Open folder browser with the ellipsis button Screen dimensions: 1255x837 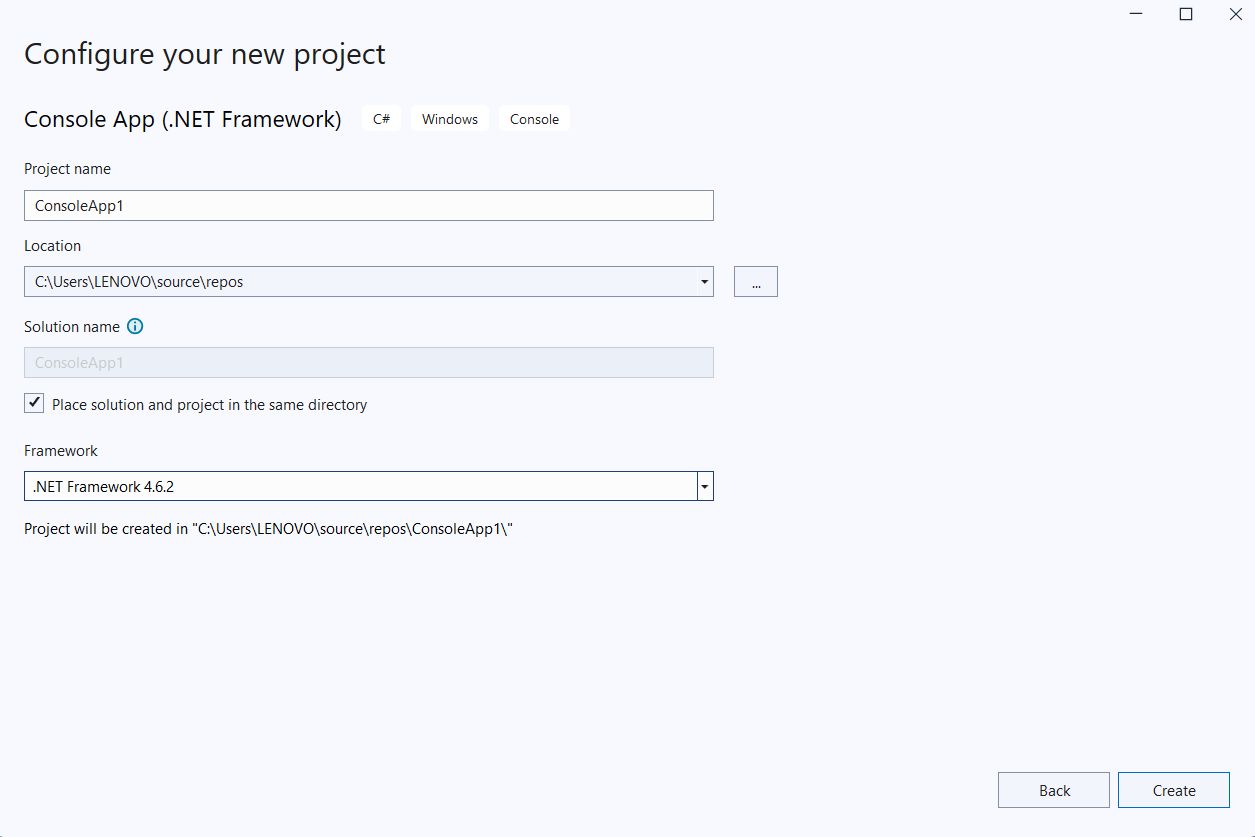click(x=755, y=282)
